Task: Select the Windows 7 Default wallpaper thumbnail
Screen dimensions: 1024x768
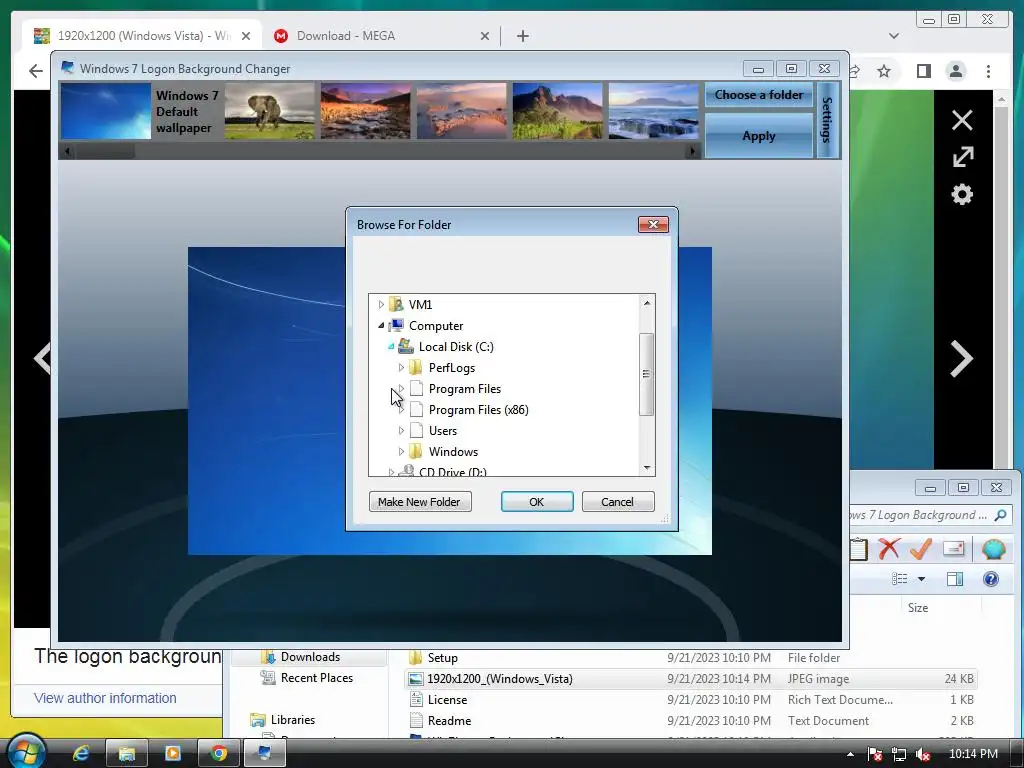Action: 106,111
